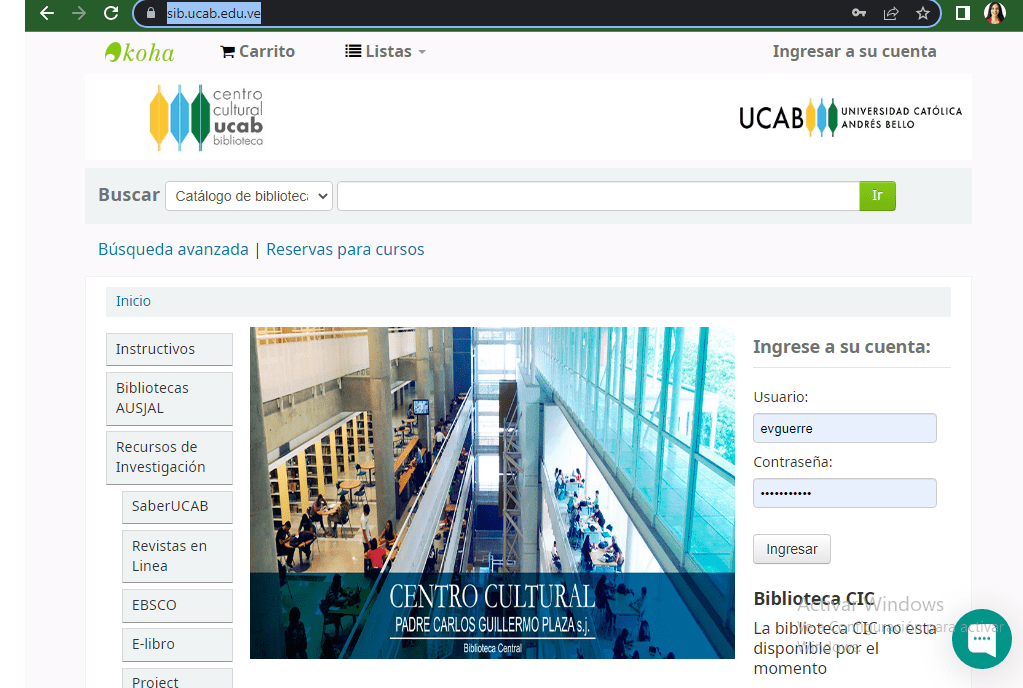Open the E-libro sidebar link
This screenshot has height=688, width=1023.
pos(177,644)
